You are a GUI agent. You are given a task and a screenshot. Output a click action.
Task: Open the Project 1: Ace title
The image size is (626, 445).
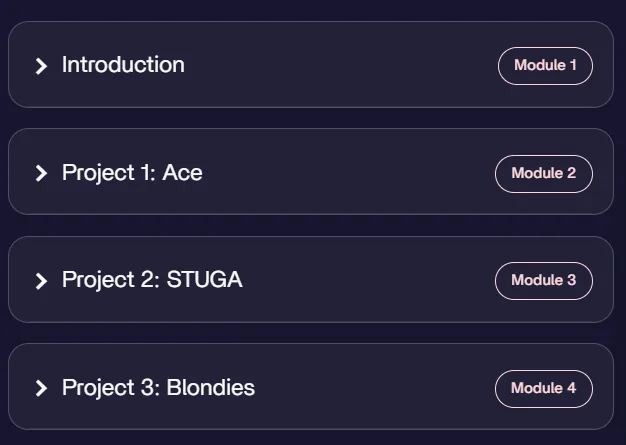point(132,173)
